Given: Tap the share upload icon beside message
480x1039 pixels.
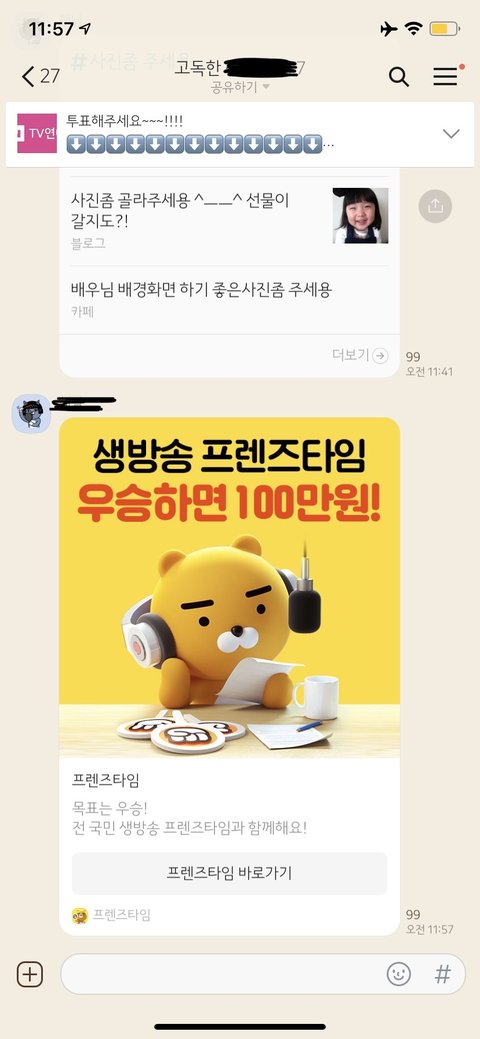Looking at the screenshot, I should (x=435, y=206).
